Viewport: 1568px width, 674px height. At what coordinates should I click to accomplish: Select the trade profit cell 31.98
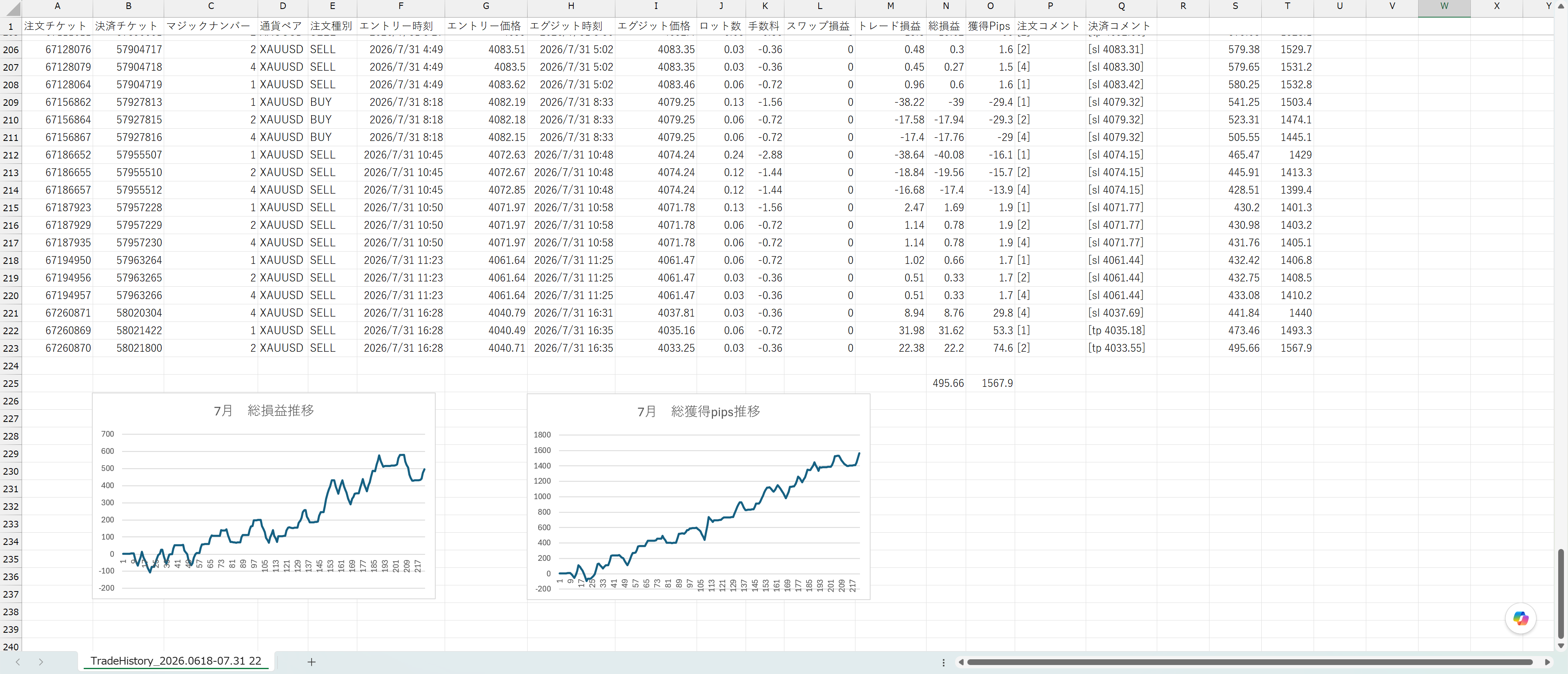(x=891, y=330)
